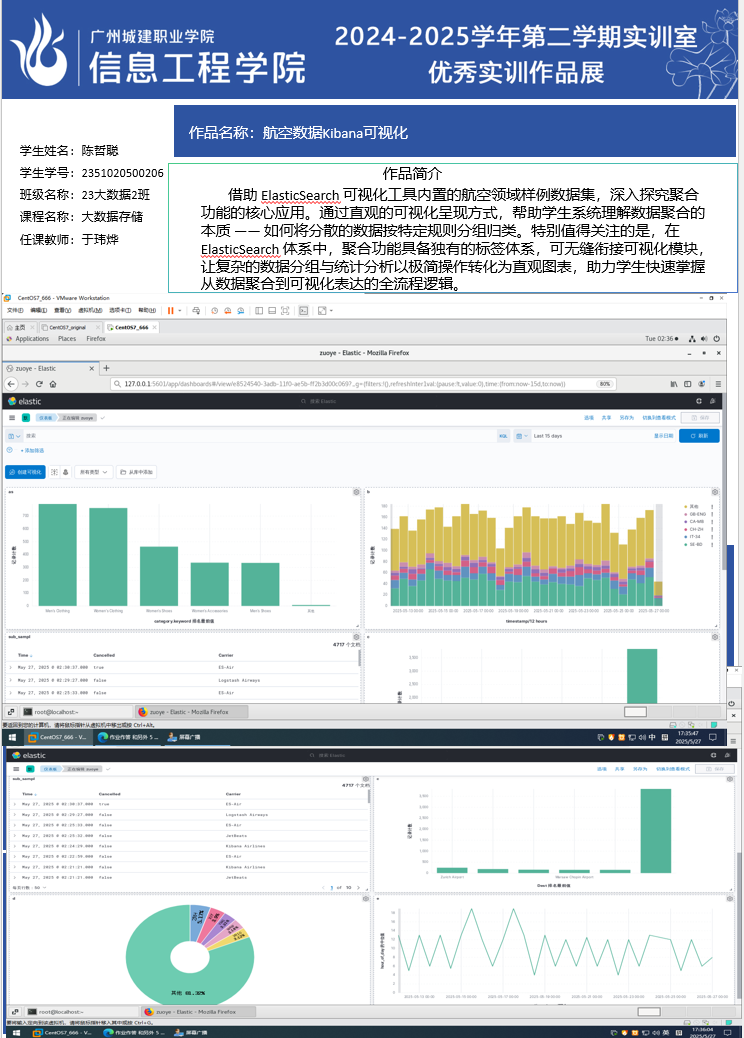Image resolution: width=744 pixels, height=1038 pixels.
Task: Click the VMware pause button in toolbar
Action: (x=169, y=311)
